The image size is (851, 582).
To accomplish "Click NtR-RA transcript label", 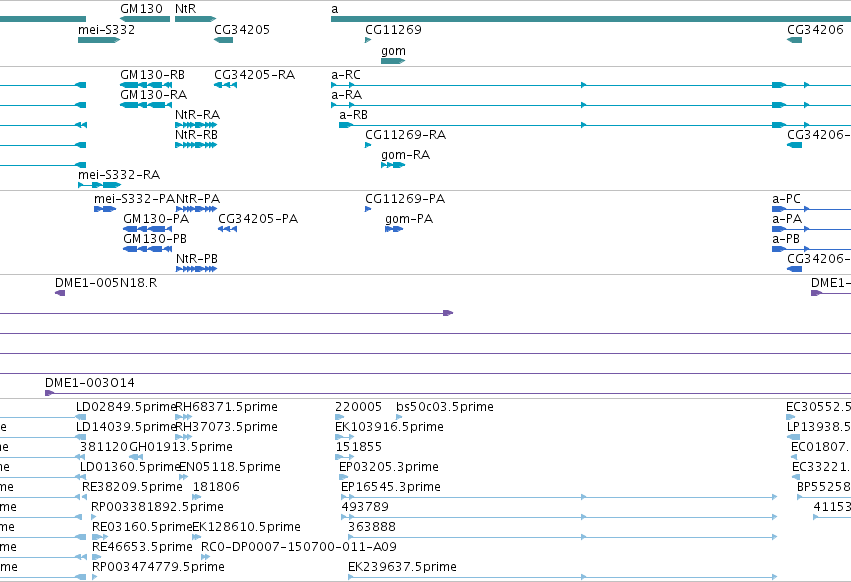I will [x=197, y=115].
